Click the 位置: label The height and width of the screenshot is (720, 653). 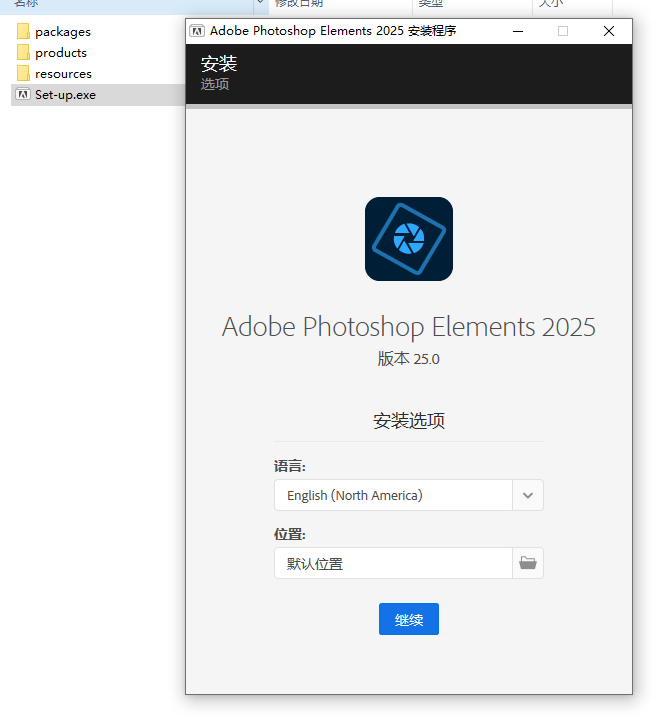coord(290,534)
